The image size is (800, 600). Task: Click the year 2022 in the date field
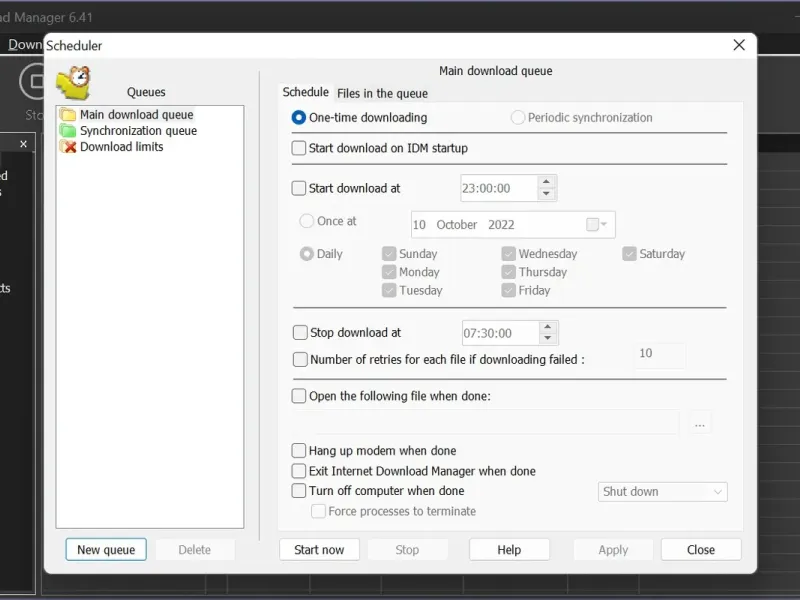click(x=501, y=225)
